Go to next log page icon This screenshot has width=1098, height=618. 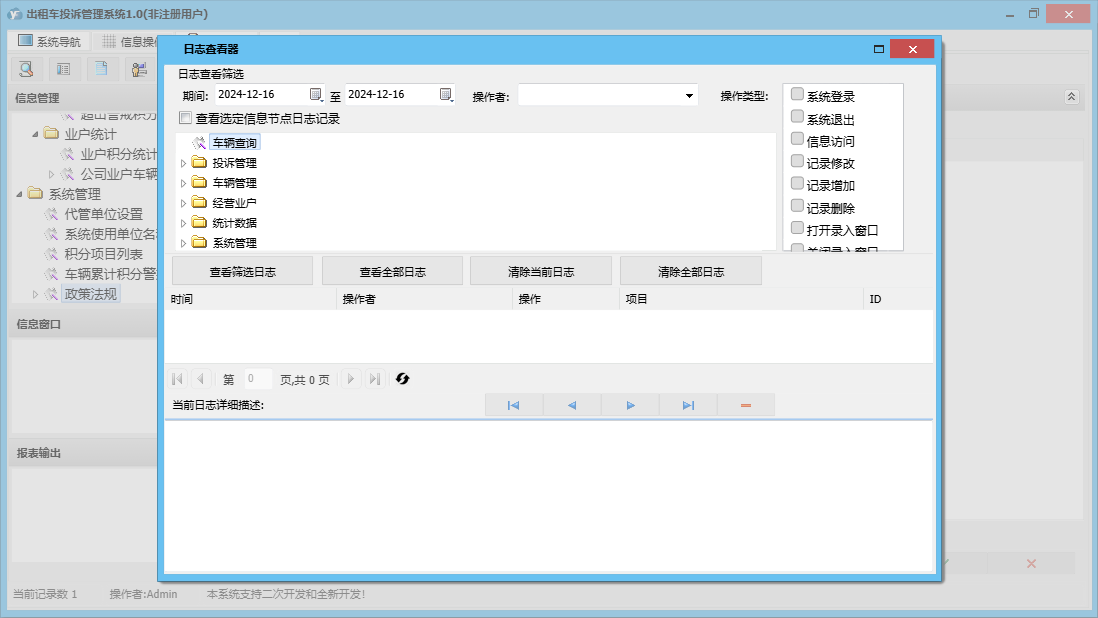[351, 379]
